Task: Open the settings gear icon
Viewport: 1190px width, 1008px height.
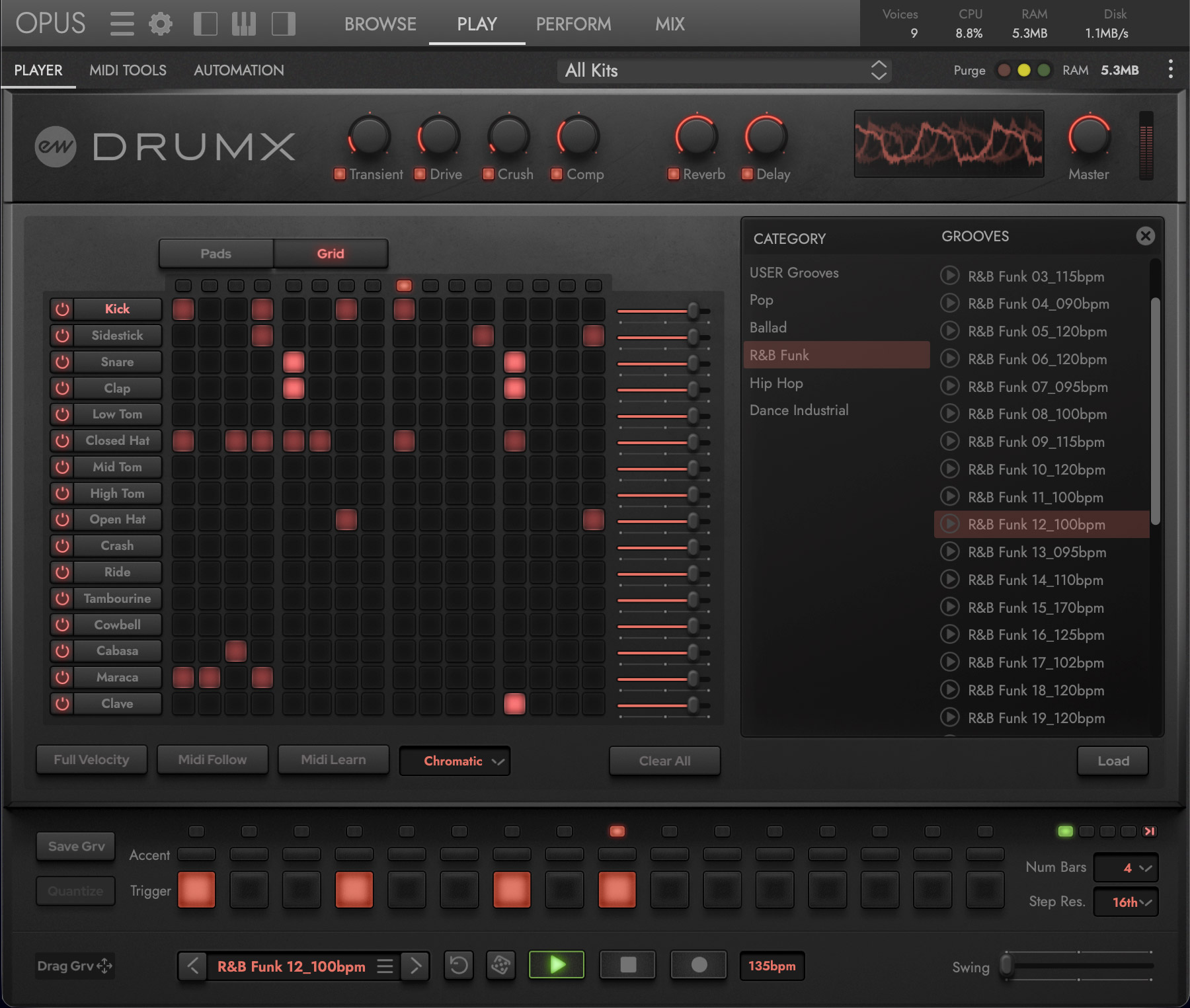Action: [161, 23]
